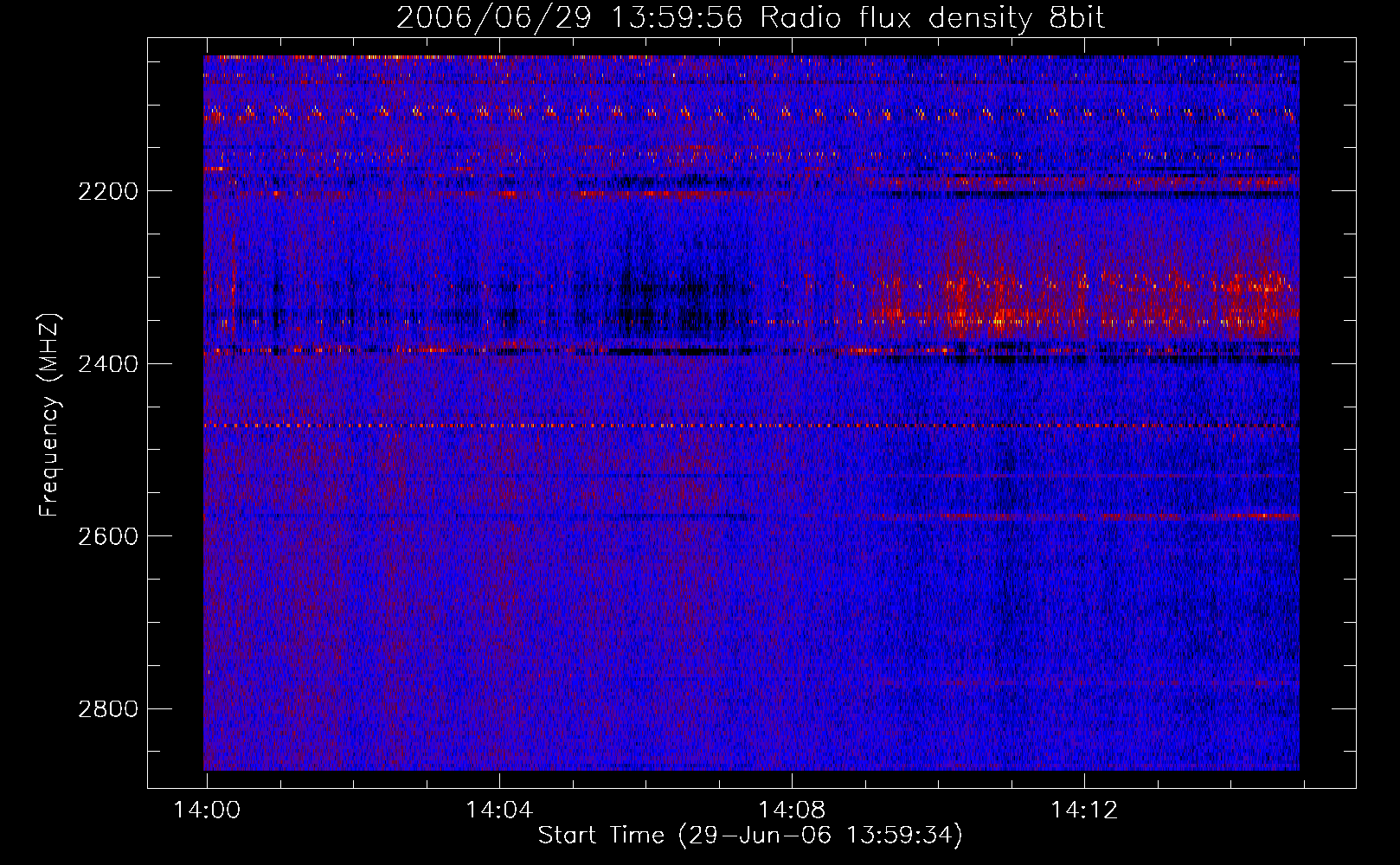1400x865 pixels.
Task: Click the 14:04 time axis label
Action: (499, 811)
